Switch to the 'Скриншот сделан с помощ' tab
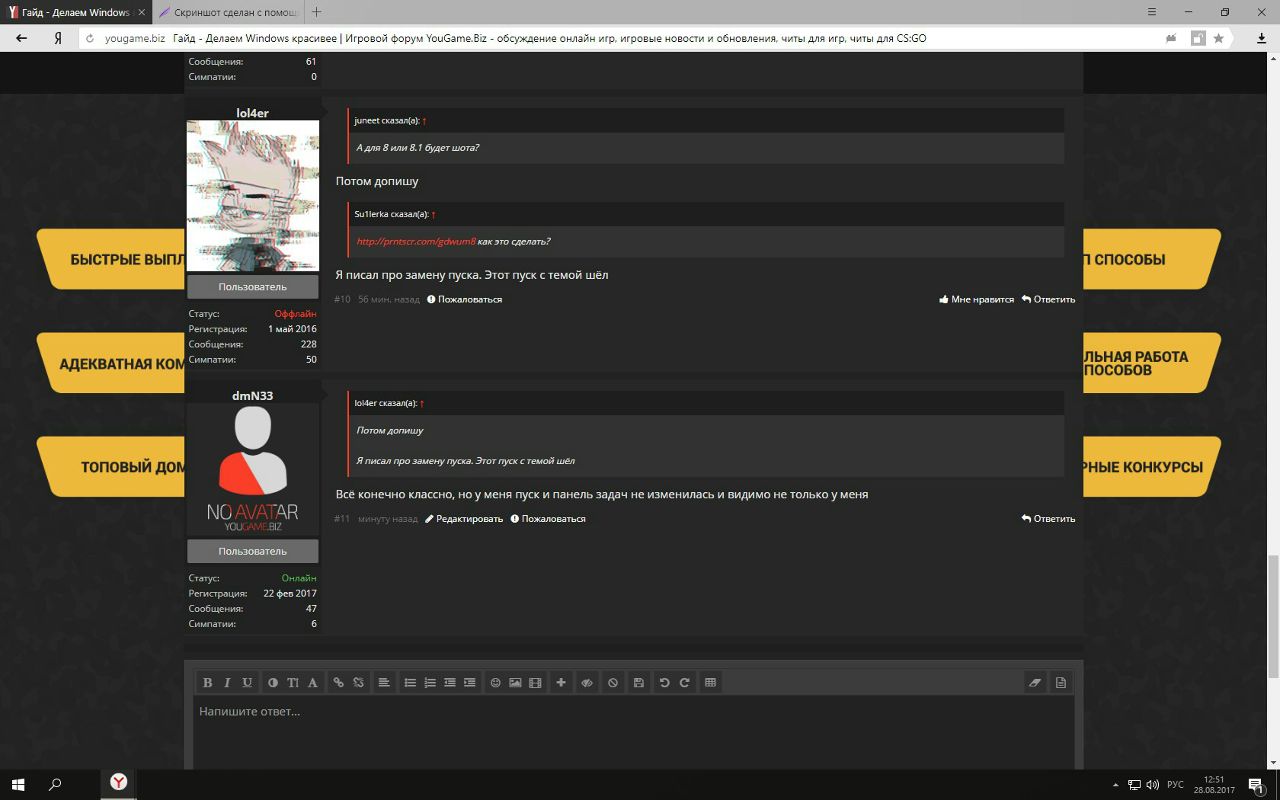Screen dimensions: 1280x800 pos(228,12)
